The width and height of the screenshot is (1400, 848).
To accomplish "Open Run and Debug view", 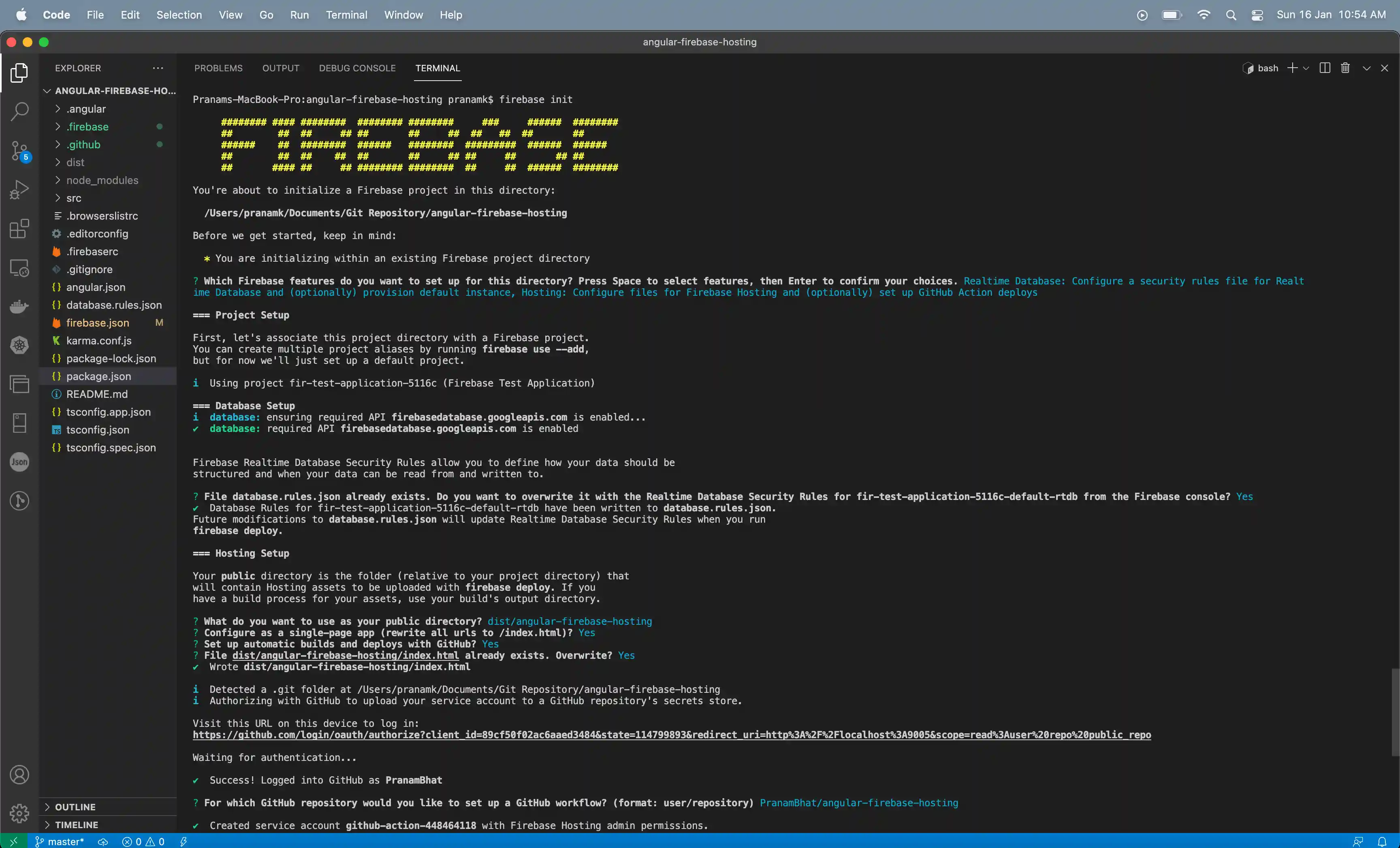I will coord(19,189).
